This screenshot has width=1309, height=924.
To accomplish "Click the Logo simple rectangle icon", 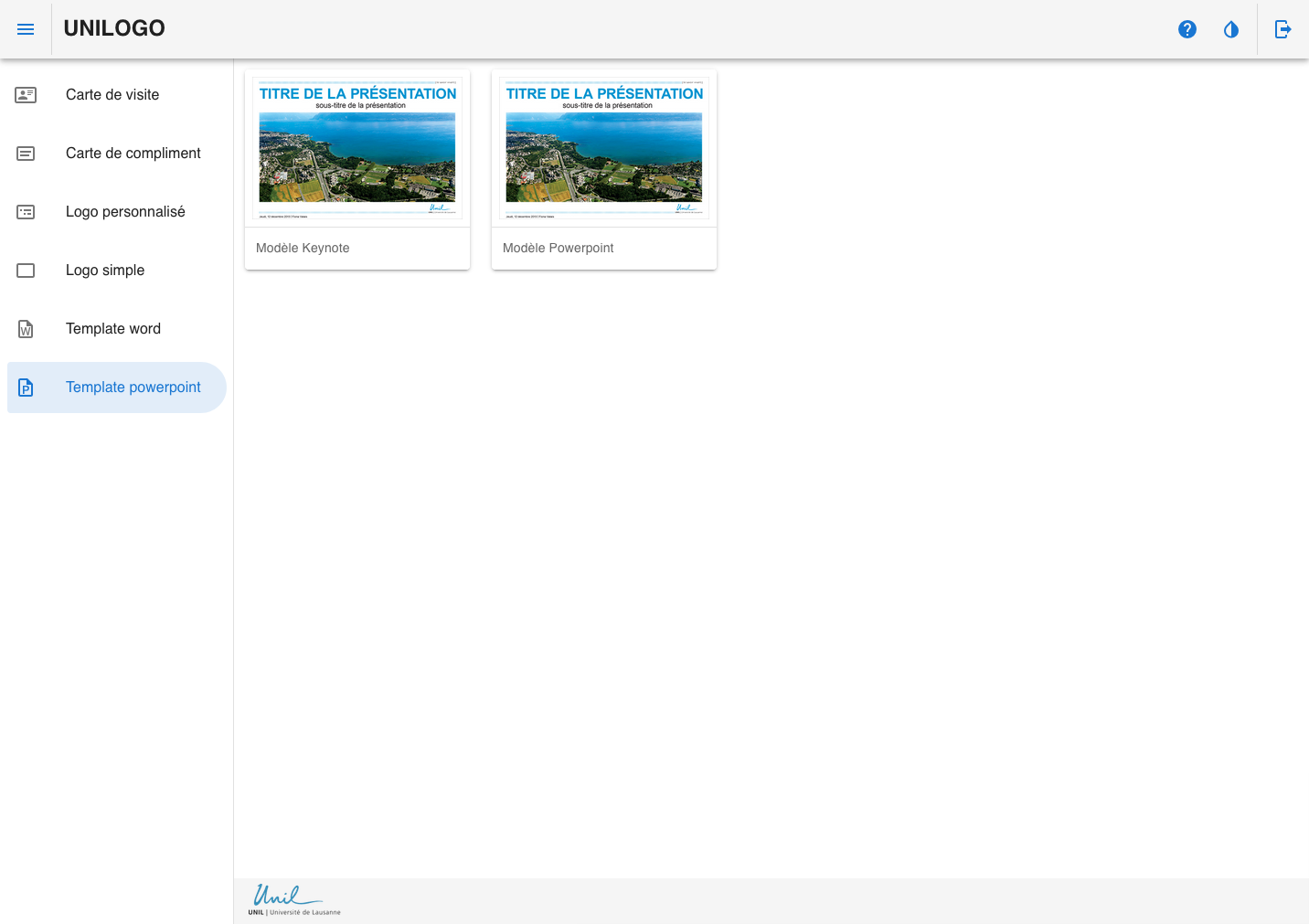I will click(x=26, y=271).
